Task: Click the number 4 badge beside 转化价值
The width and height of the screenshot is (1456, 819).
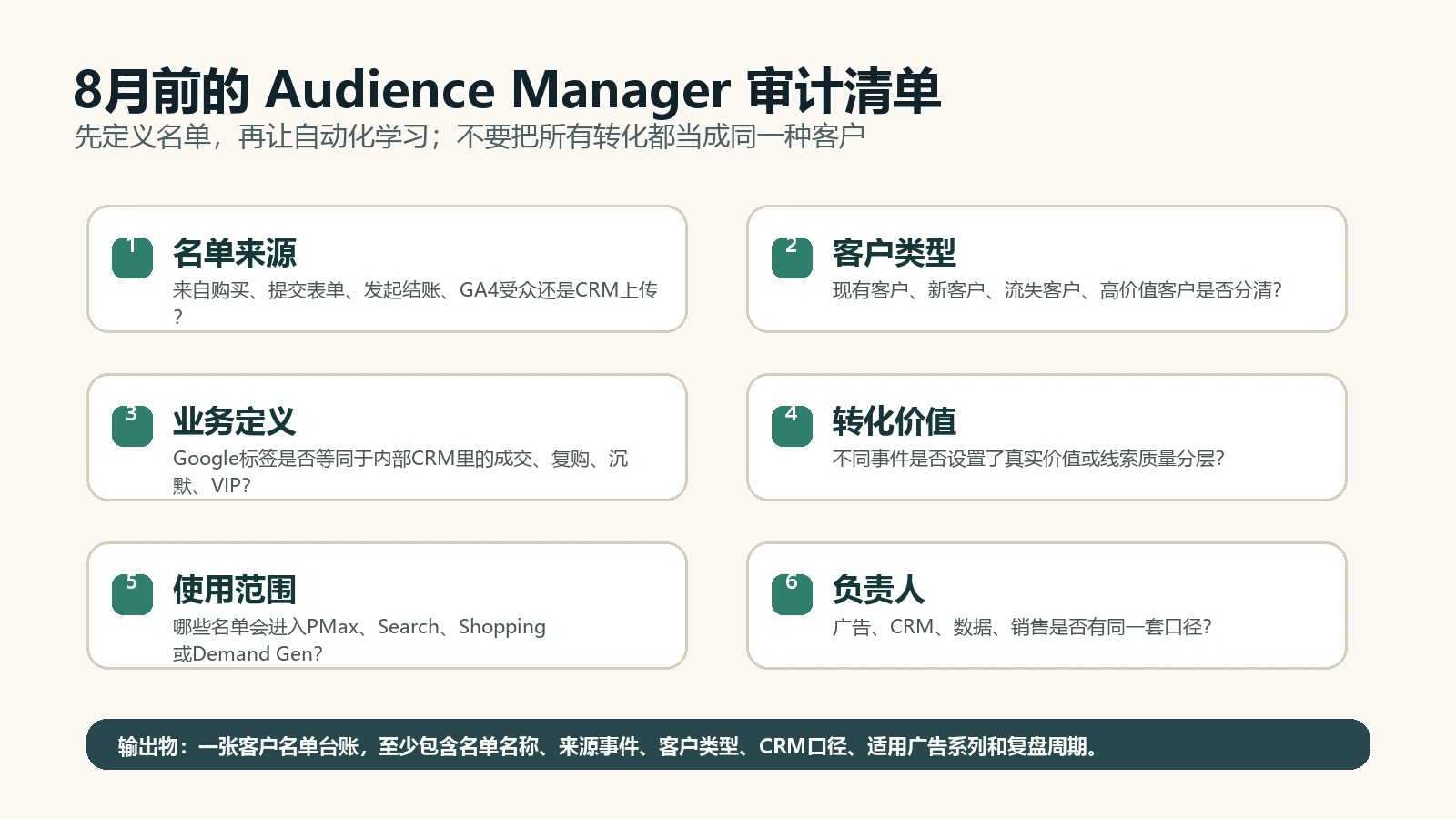Action: click(792, 426)
